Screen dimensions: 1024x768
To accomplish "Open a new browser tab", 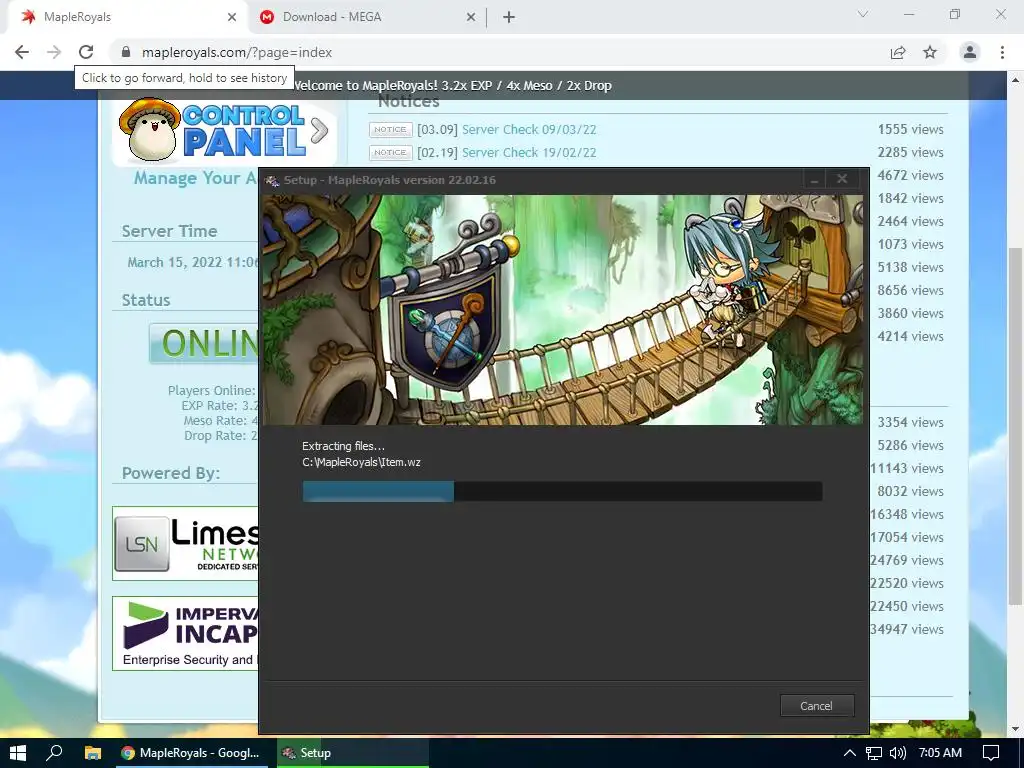I will point(509,17).
